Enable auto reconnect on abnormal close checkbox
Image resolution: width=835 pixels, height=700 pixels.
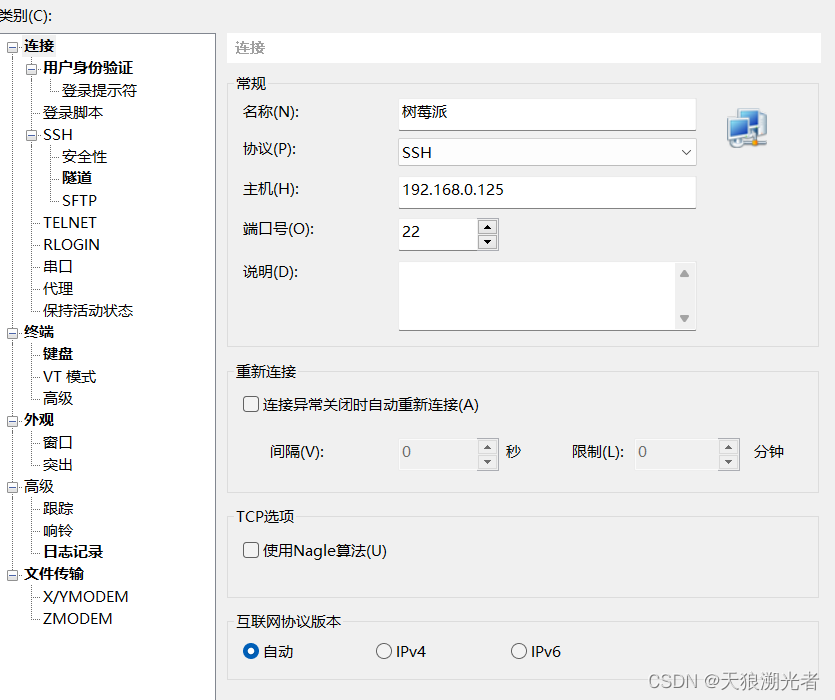click(251, 404)
